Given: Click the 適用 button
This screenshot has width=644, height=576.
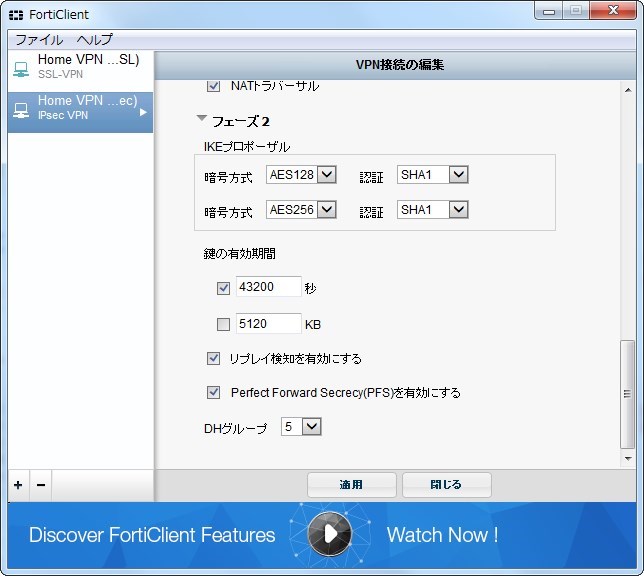Looking at the screenshot, I should click(352, 485).
